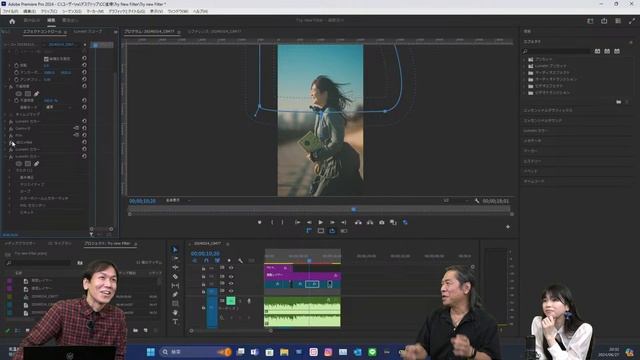640x360 pixels.
Task: Open the Lumetri カラー panel at right
Action: click(x=536, y=131)
